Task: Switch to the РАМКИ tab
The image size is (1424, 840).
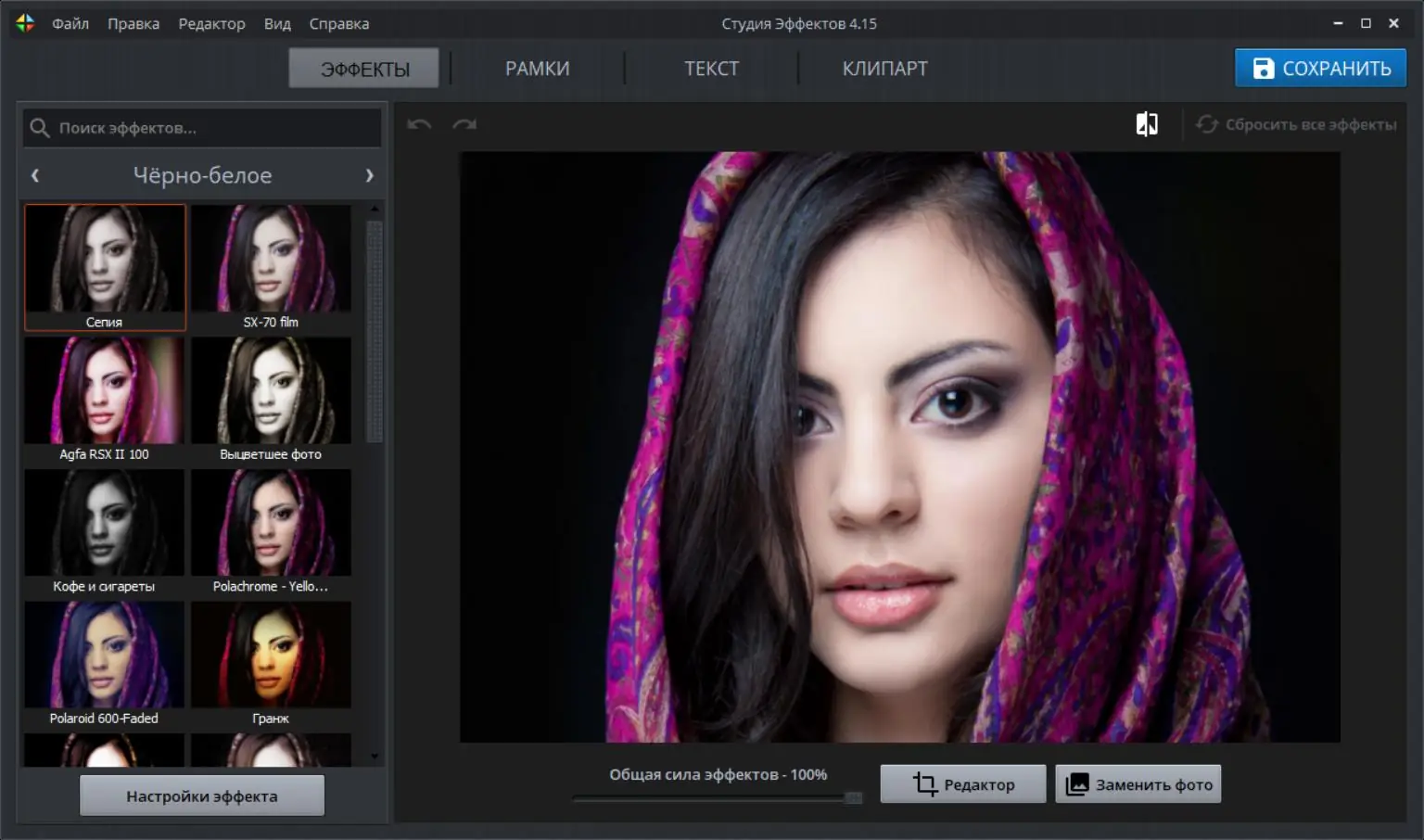Action: point(537,68)
